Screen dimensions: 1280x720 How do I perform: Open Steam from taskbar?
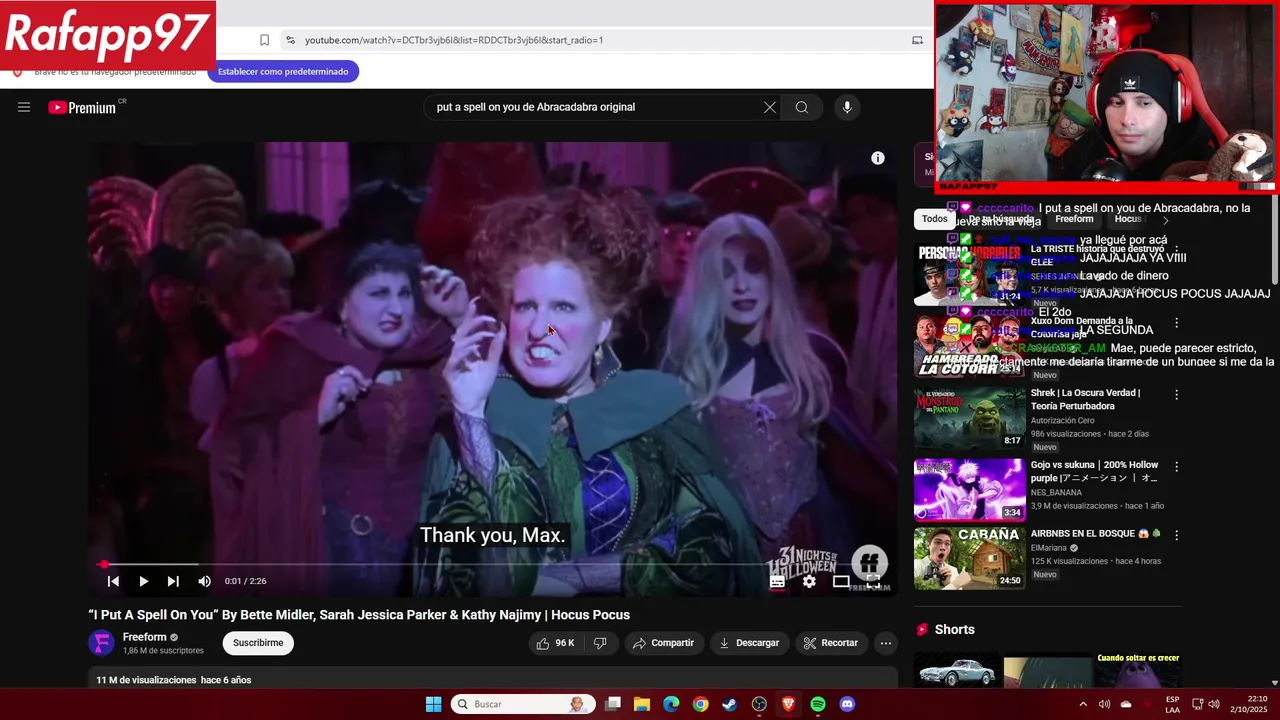(730, 704)
